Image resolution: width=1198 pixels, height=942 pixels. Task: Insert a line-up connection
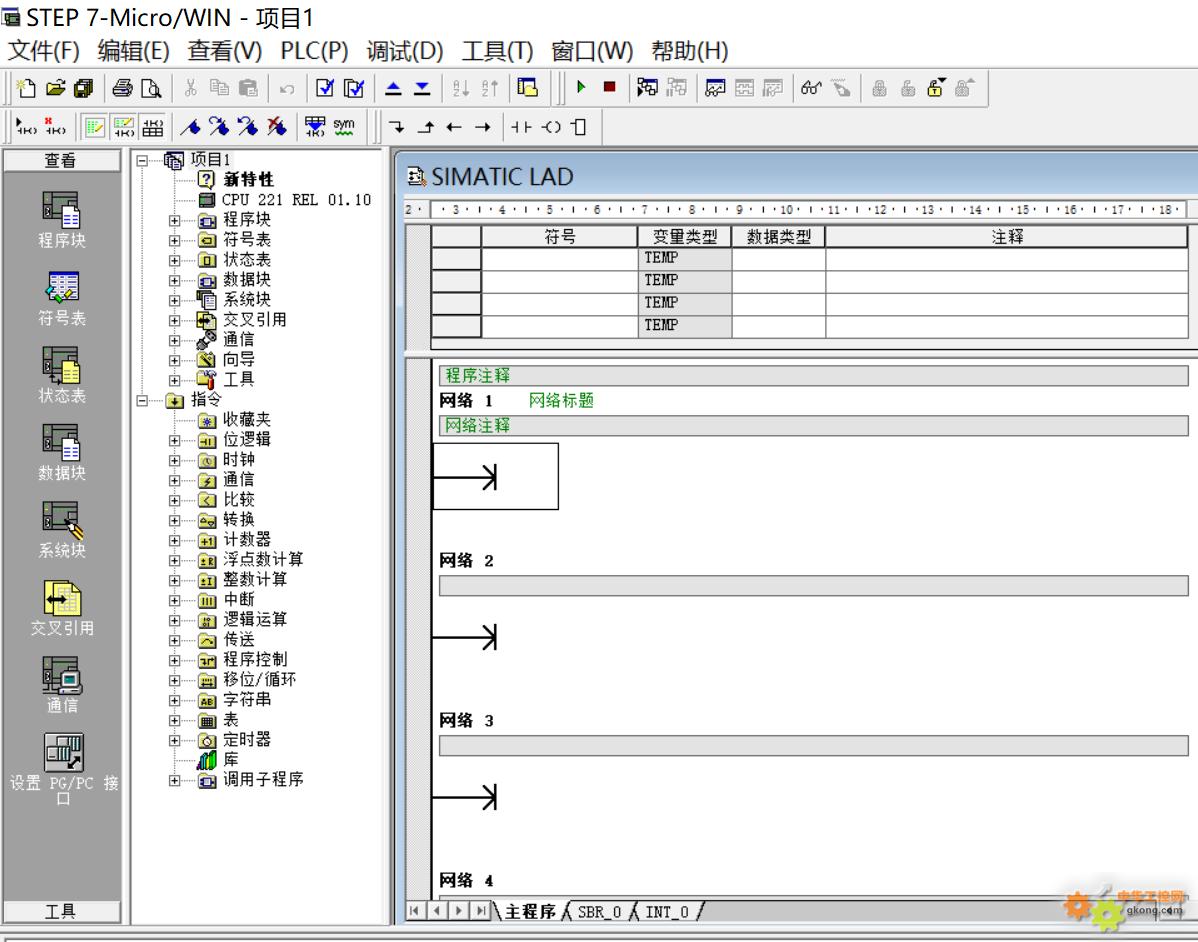tap(426, 127)
